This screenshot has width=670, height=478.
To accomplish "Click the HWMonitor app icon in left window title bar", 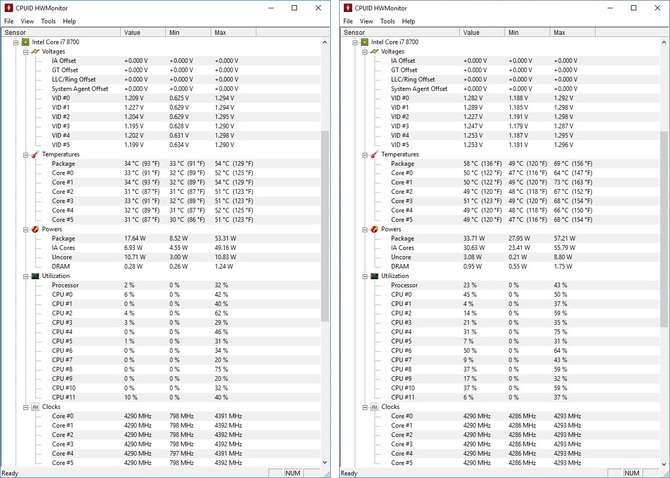I will click(x=9, y=8).
